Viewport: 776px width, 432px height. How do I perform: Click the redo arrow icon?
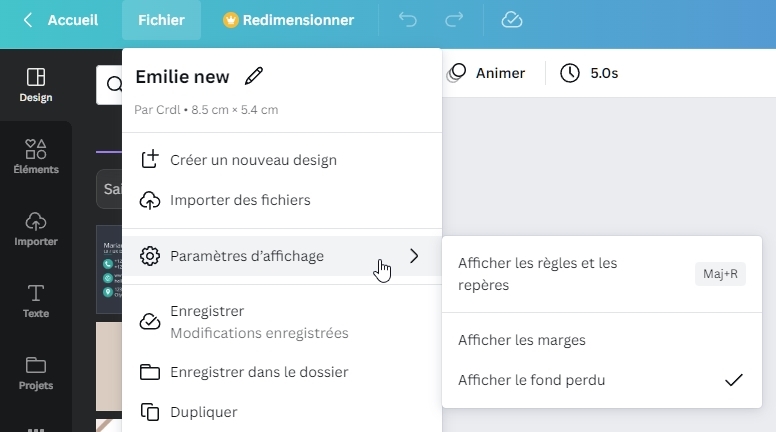pos(454,20)
